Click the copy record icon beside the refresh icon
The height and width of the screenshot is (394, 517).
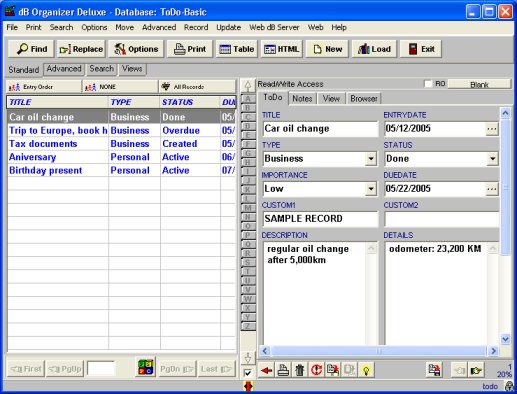coord(333,370)
